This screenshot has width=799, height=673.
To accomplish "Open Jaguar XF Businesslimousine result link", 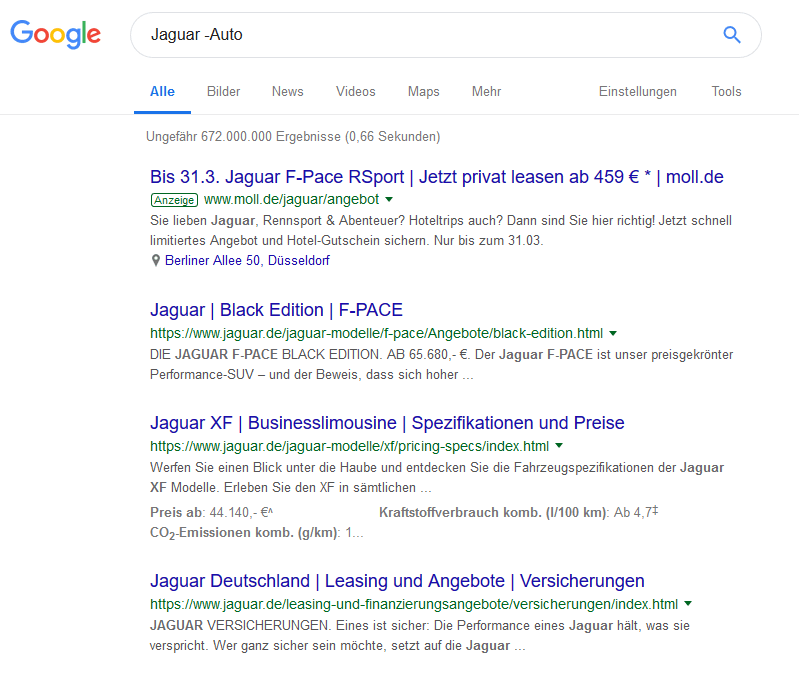I will point(387,423).
